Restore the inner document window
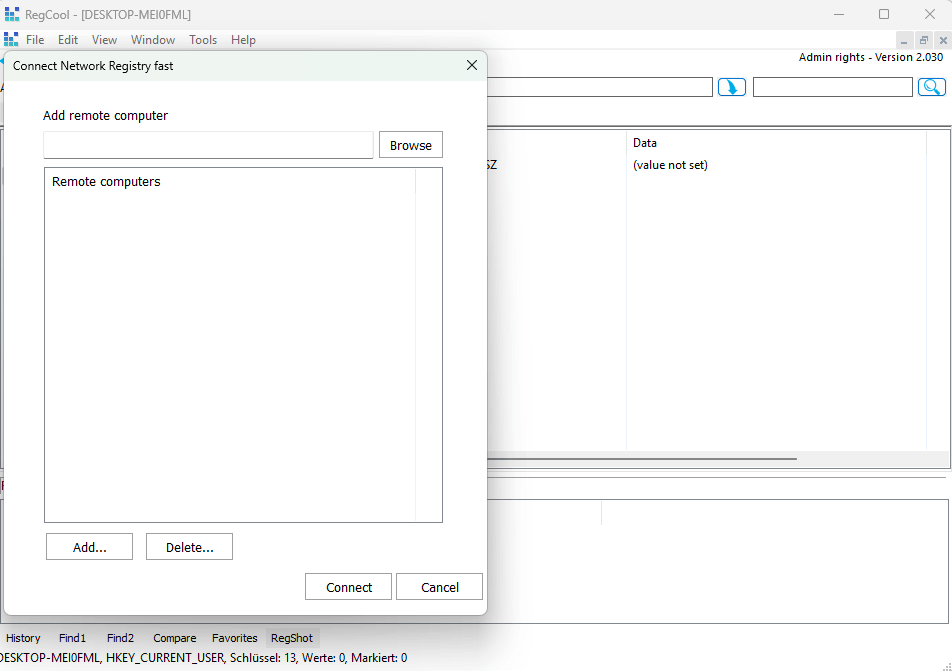Screen dimensions: 952x671 tap(923, 40)
